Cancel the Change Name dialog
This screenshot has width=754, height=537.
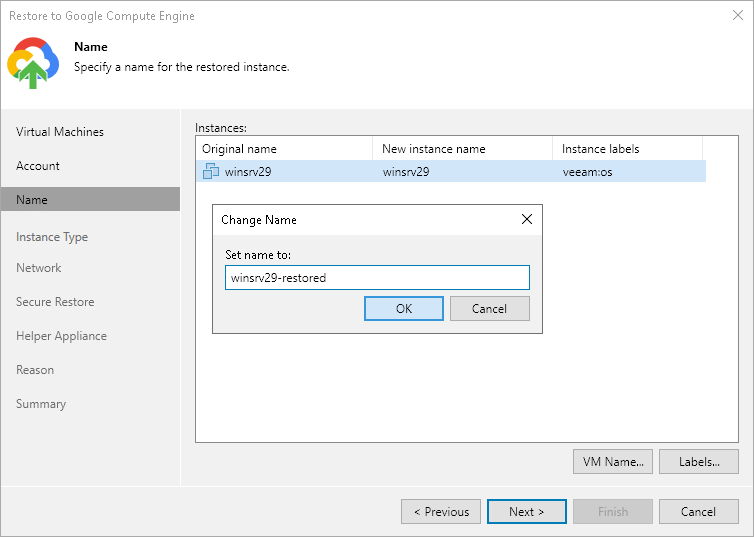point(490,309)
